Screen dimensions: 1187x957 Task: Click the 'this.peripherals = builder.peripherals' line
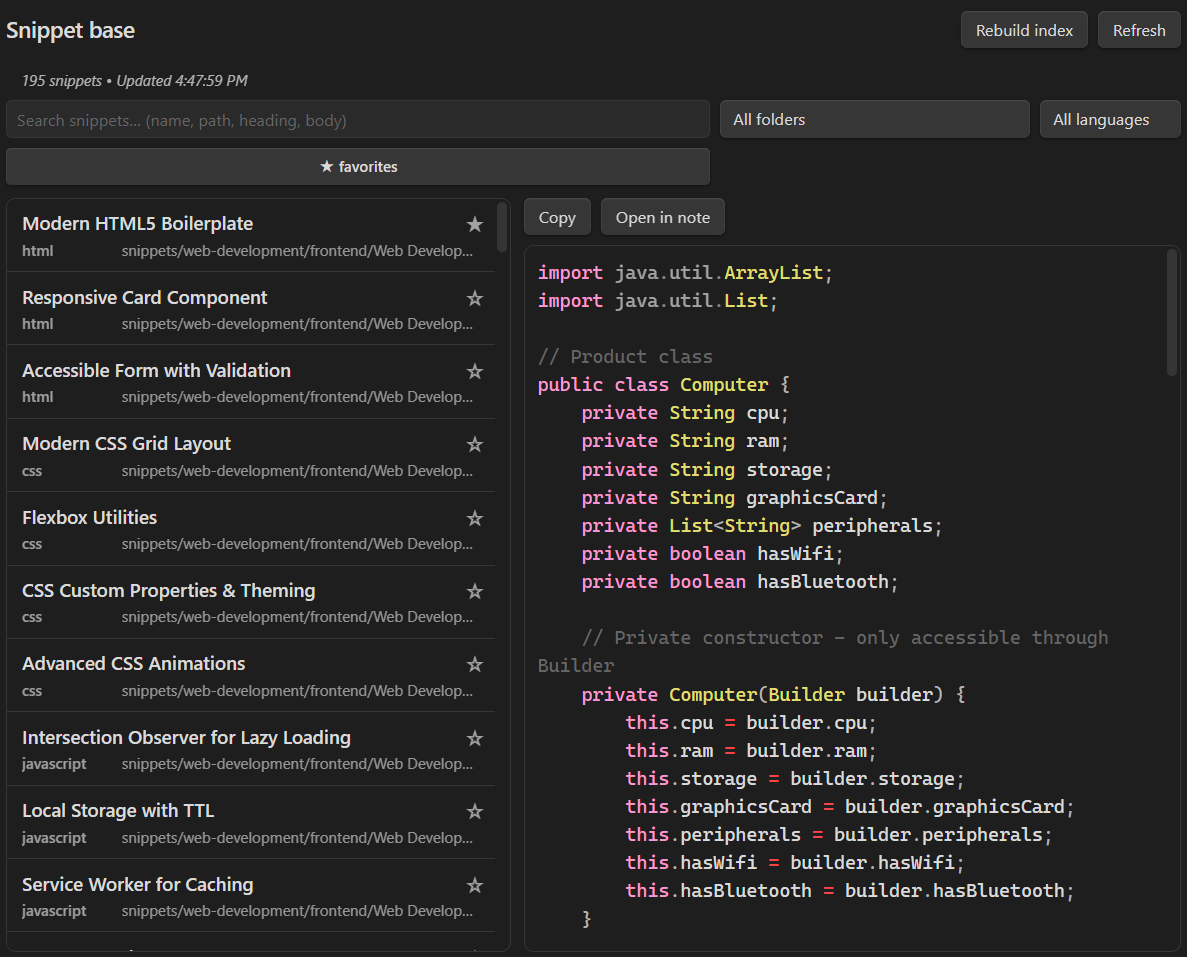click(839, 835)
